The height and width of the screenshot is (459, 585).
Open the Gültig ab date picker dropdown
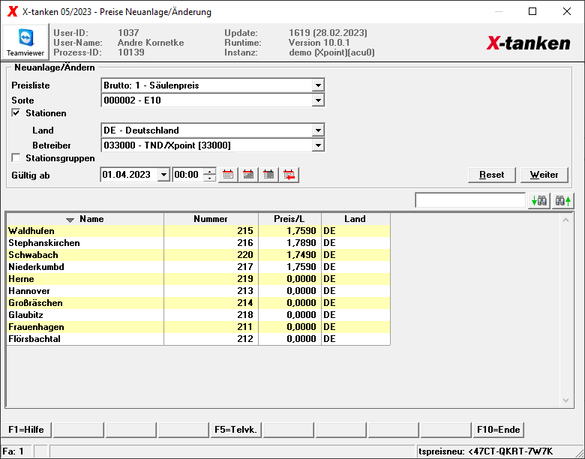(163, 175)
